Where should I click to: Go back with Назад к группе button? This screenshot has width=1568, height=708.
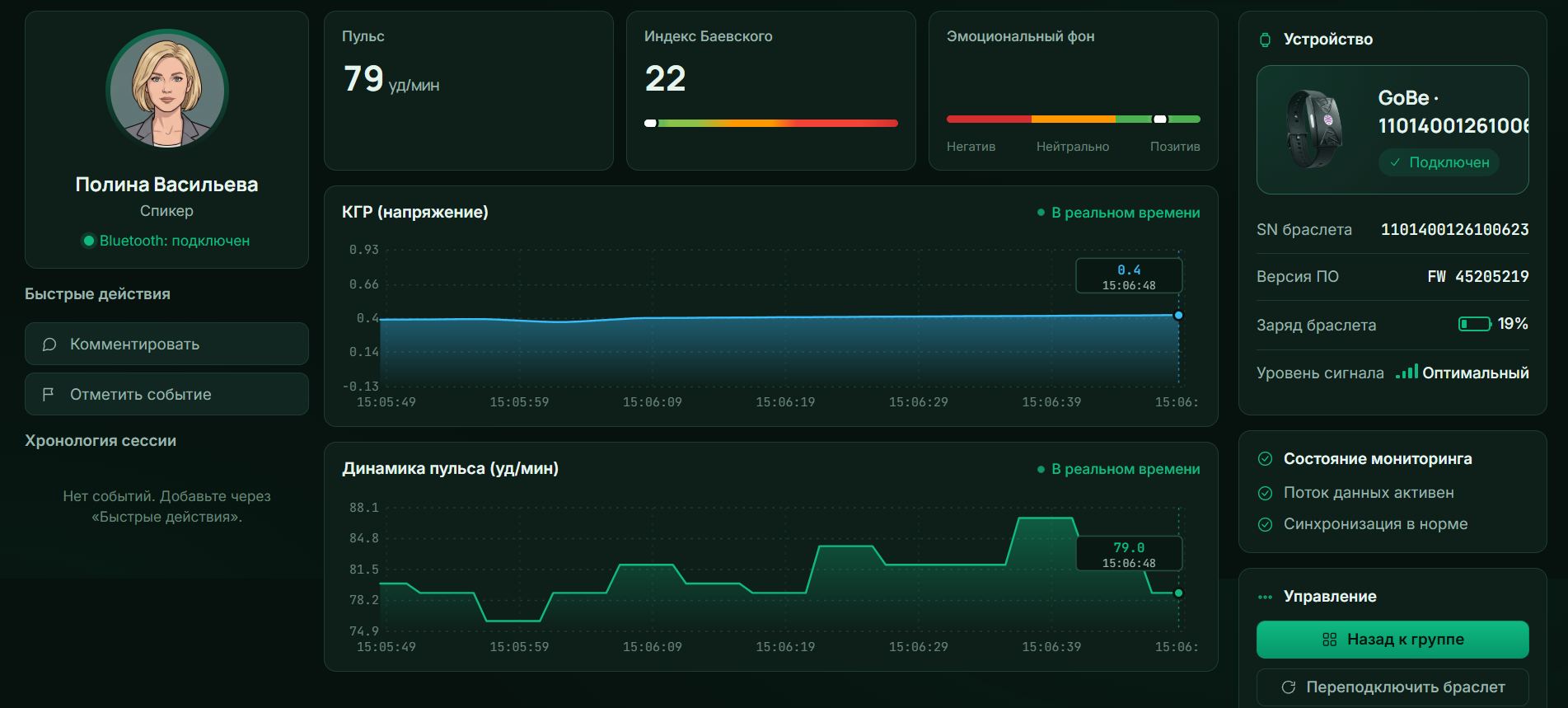(1392, 640)
